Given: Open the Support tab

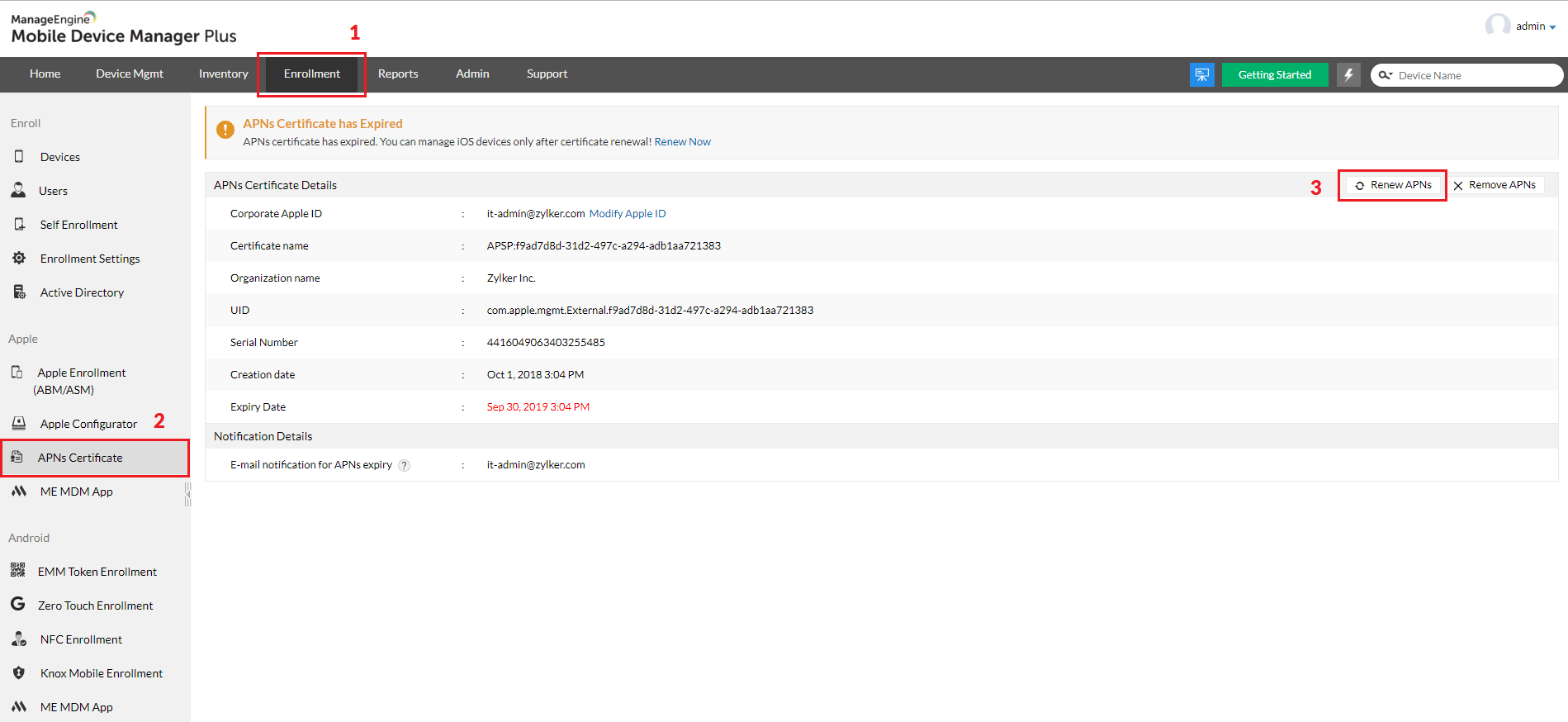Looking at the screenshot, I should (x=547, y=74).
